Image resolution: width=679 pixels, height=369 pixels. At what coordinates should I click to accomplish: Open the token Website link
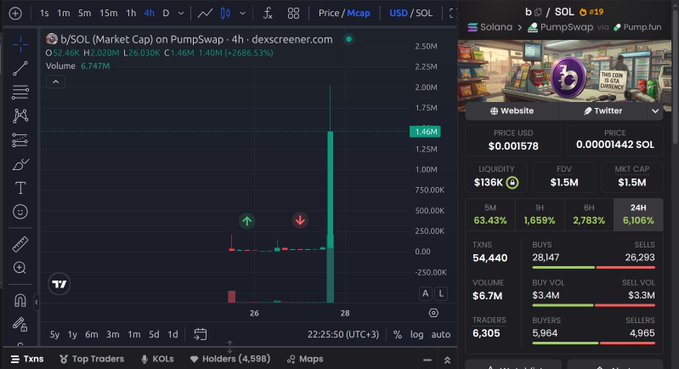click(x=512, y=111)
